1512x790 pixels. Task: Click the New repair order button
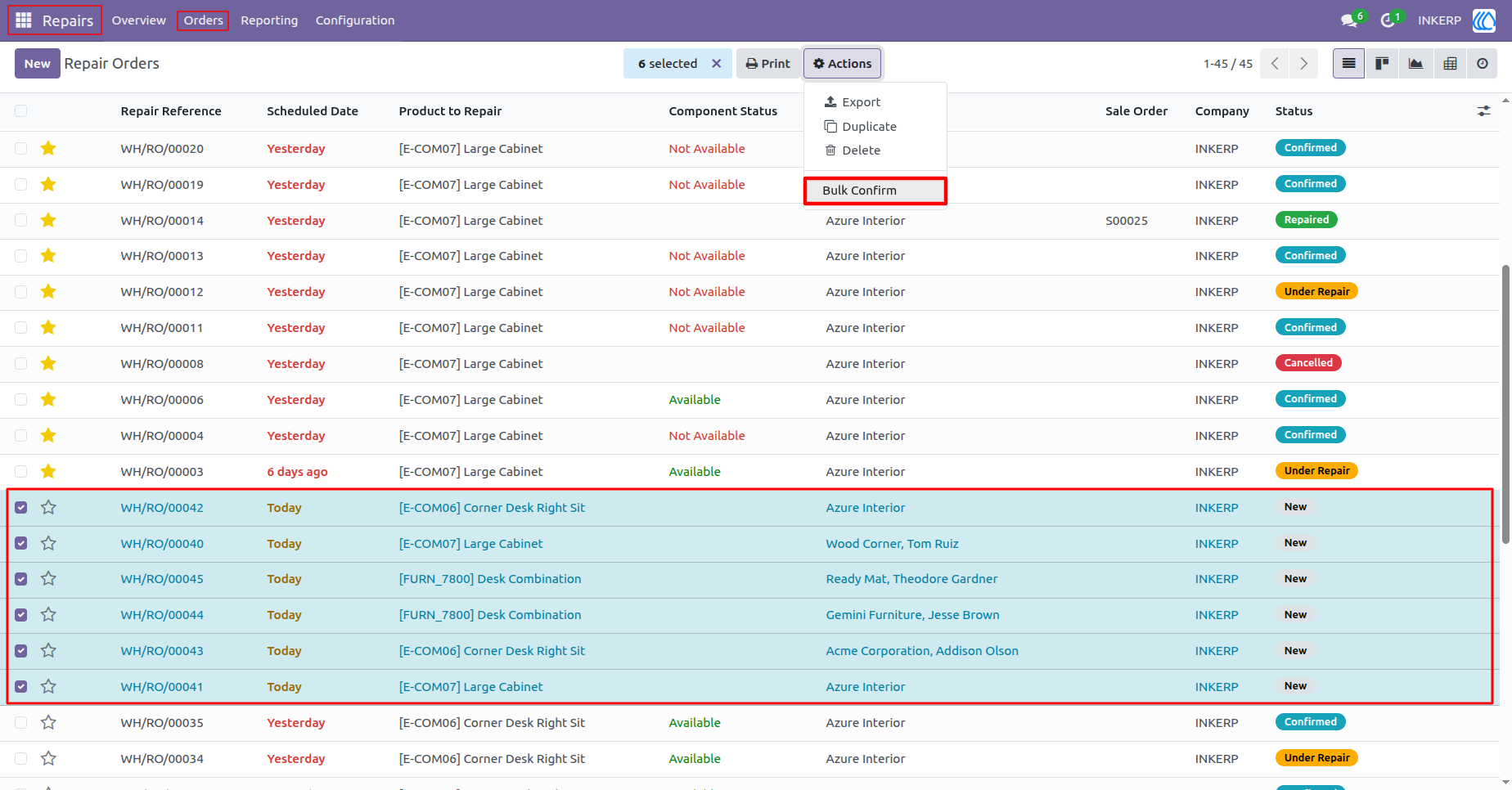tap(37, 64)
